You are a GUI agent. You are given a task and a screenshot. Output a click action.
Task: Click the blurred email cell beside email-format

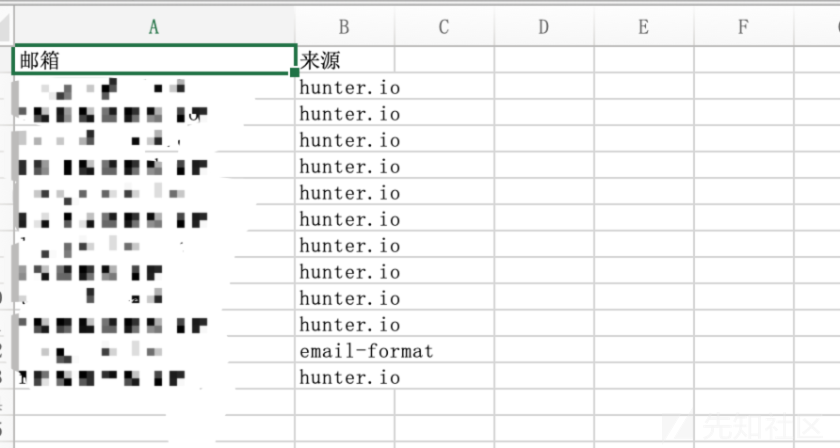[154, 350]
